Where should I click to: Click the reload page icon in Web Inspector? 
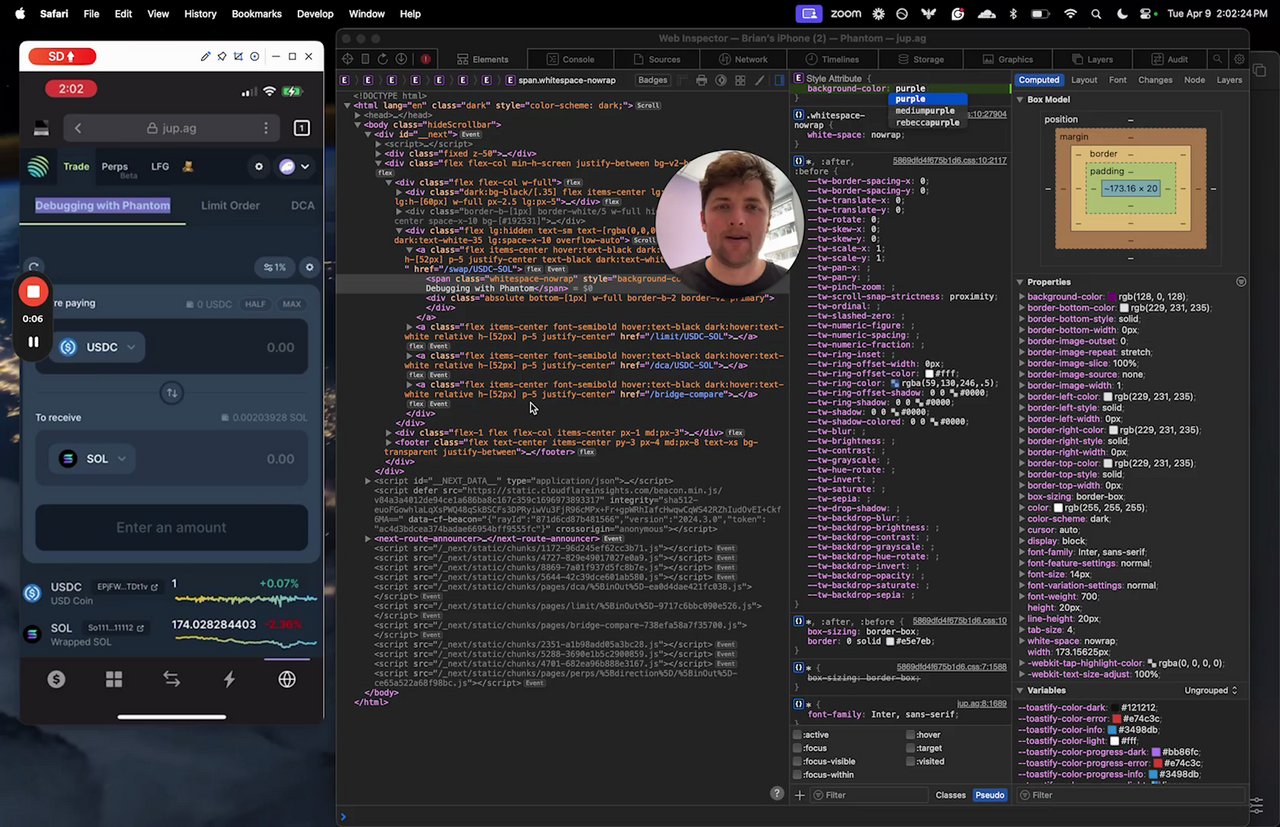click(383, 59)
